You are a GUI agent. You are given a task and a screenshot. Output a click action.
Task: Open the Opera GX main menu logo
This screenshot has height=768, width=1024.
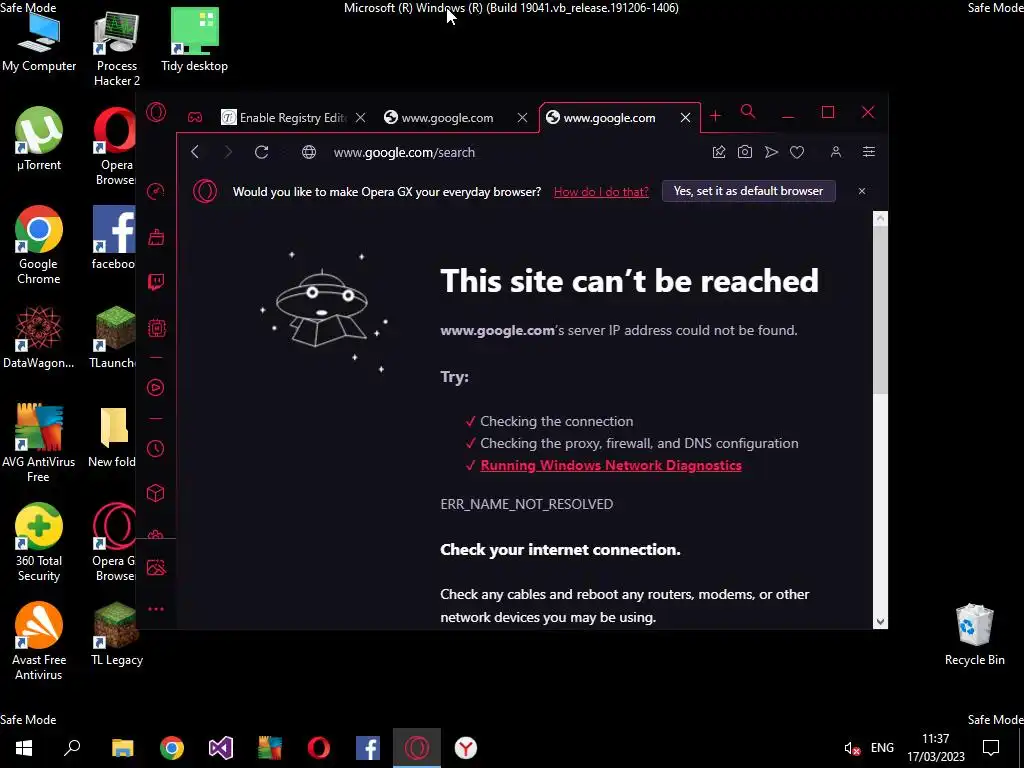tap(156, 112)
